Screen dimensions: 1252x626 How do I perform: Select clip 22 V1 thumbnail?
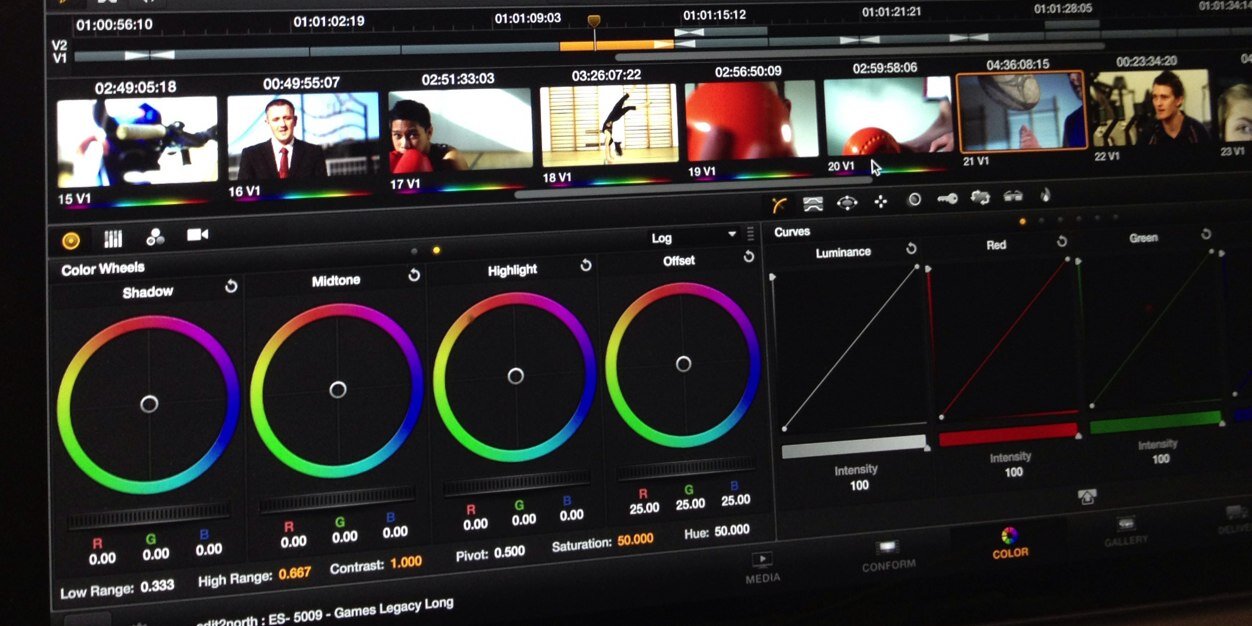pos(1151,108)
